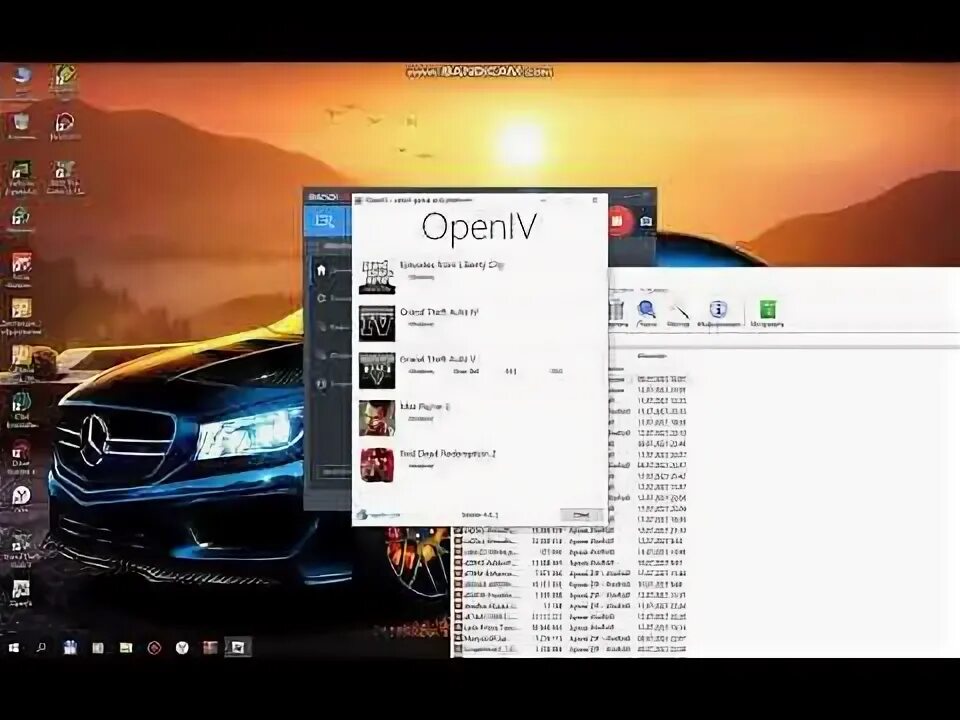This screenshot has height=720, width=960.
Task: Click Windows link under Grand Theft Auto IV
Action: 421,324
